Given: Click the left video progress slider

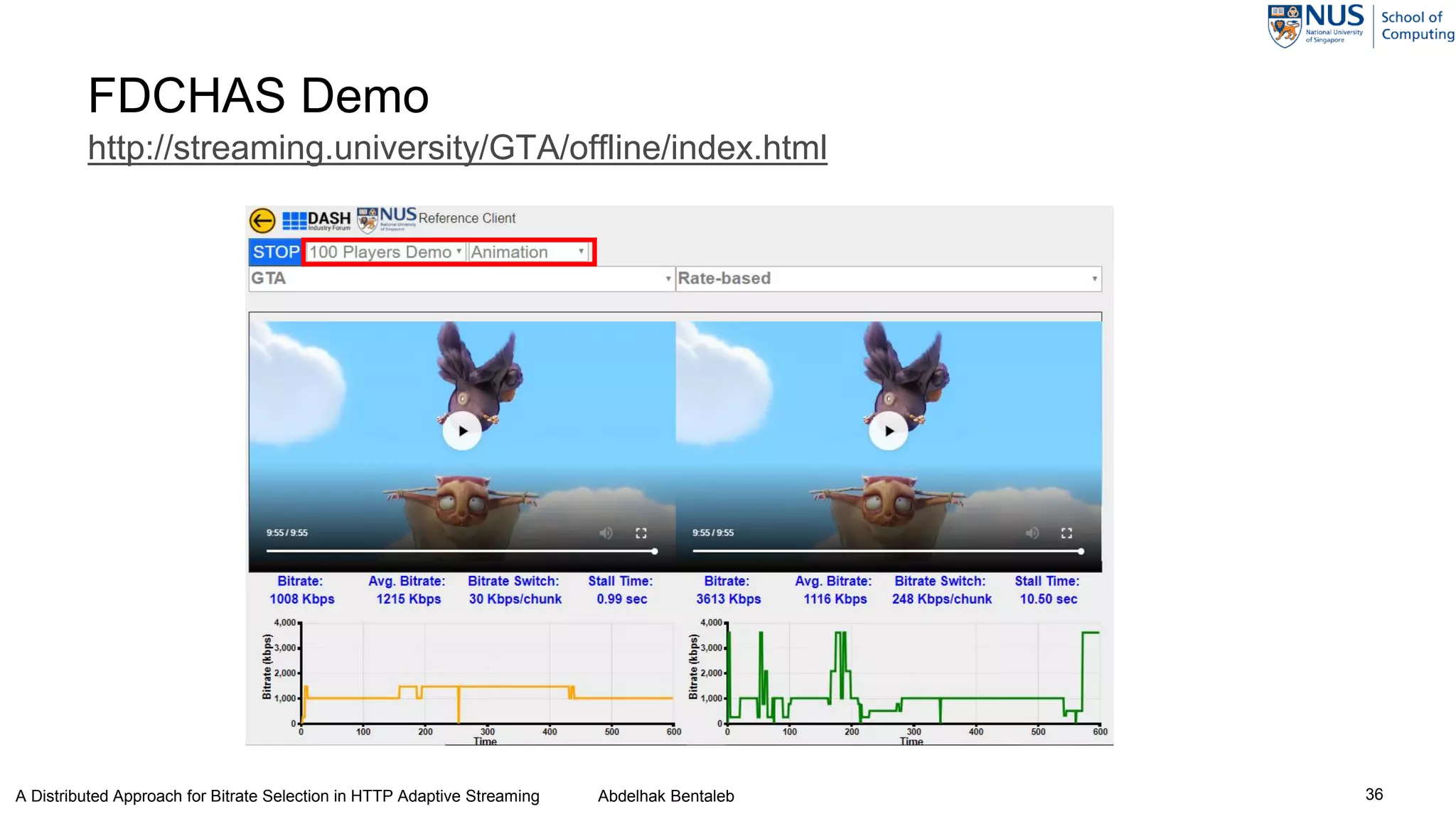Looking at the screenshot, I should pos(461,551).
